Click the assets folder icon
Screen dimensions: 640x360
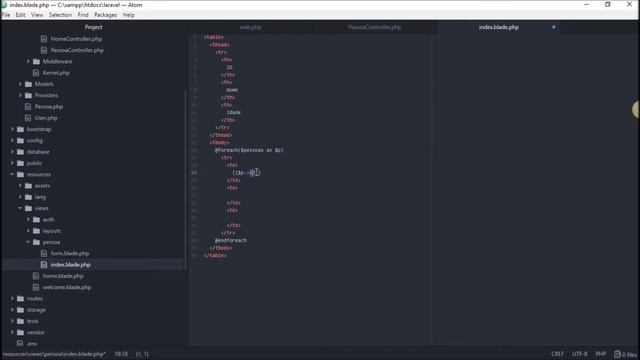tap(28, 186)
